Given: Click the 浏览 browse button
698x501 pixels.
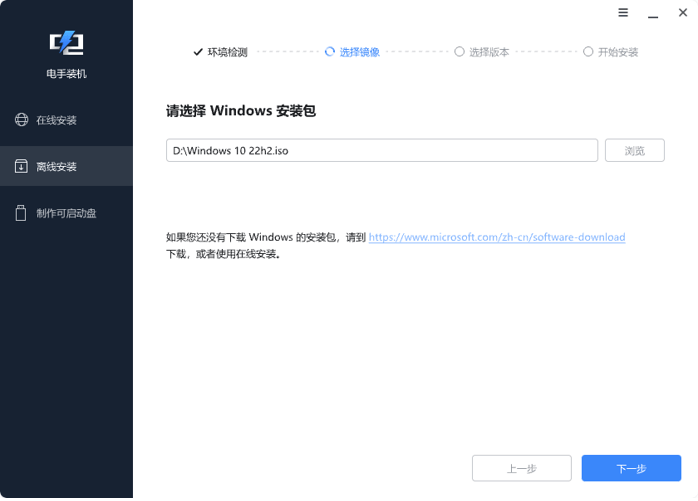Looking at the screenshot, I should point(635,151).
